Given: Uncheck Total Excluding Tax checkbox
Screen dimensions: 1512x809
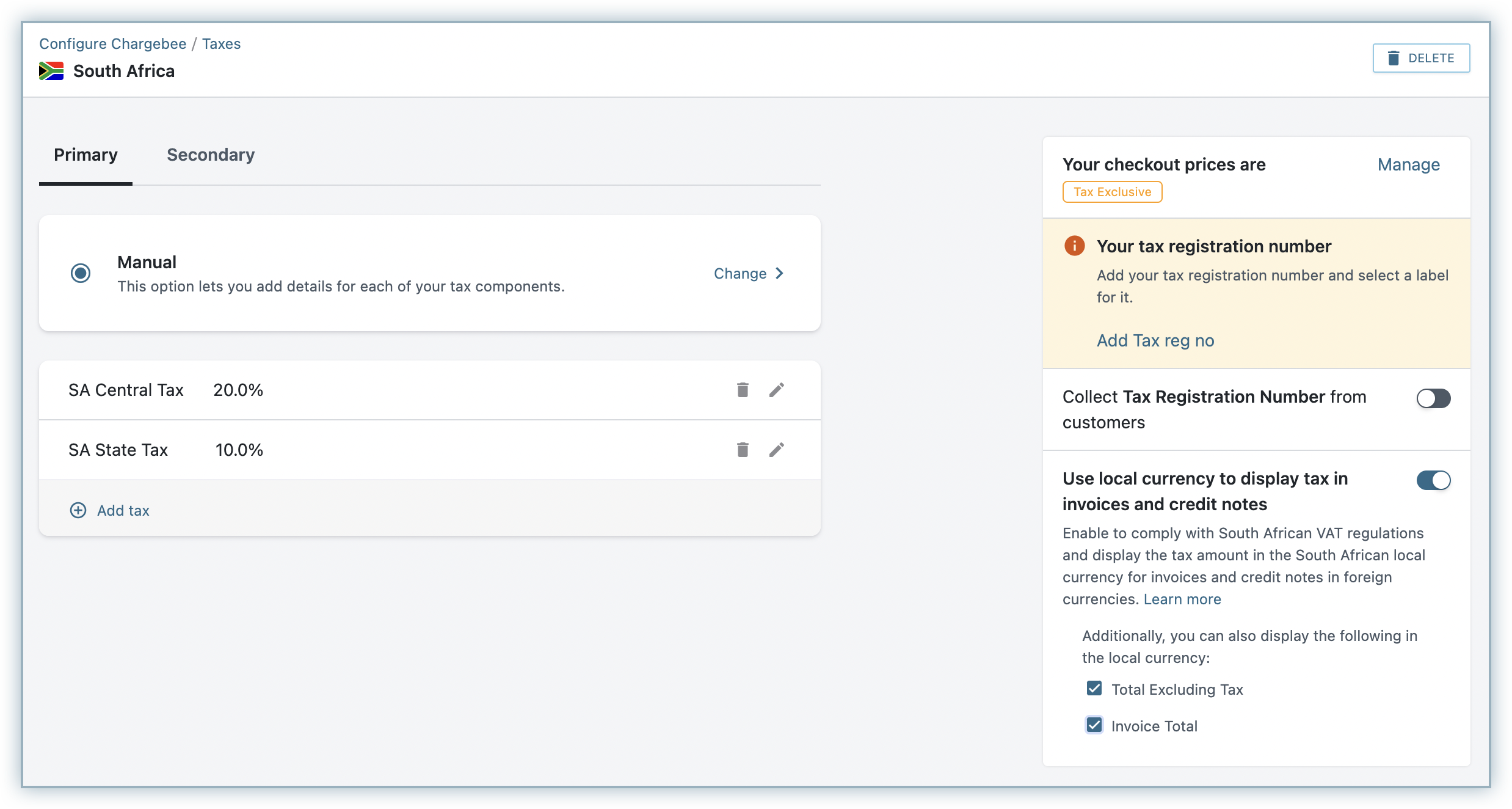Looking at the screenshot, I should coord(1094,689).
